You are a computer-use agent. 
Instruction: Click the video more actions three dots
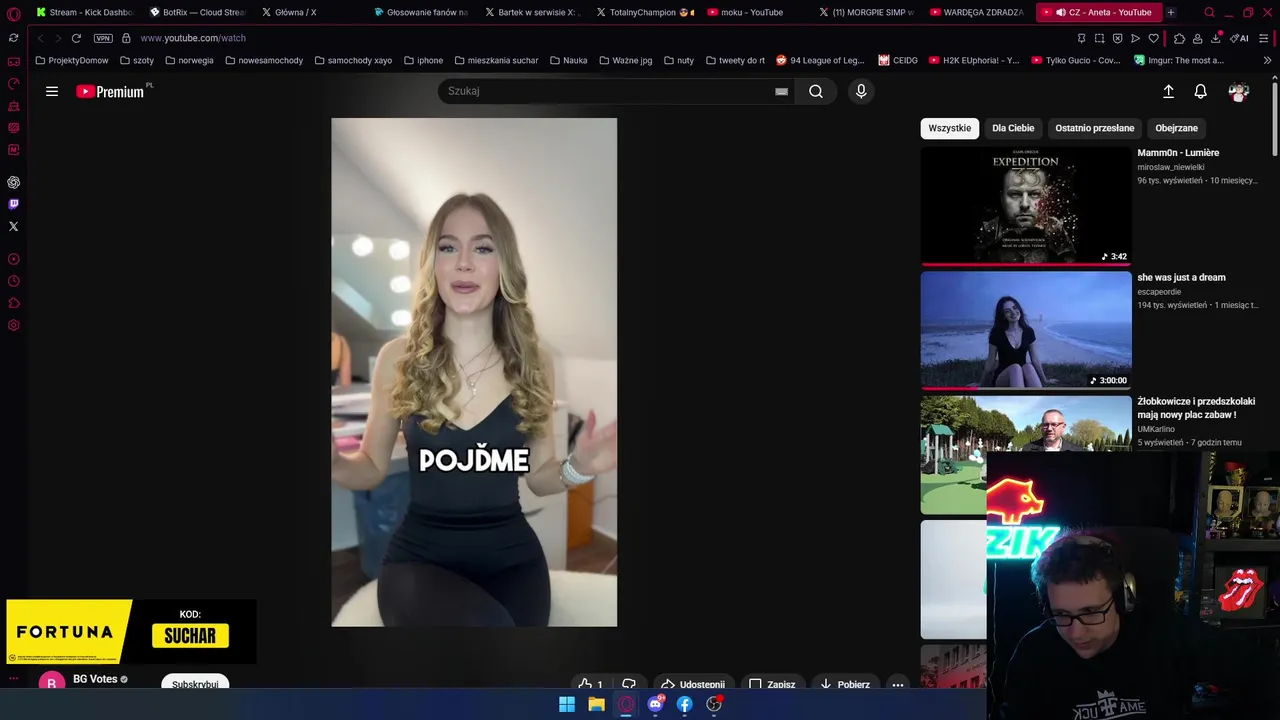pyautogui.click(x=897, y=685)
